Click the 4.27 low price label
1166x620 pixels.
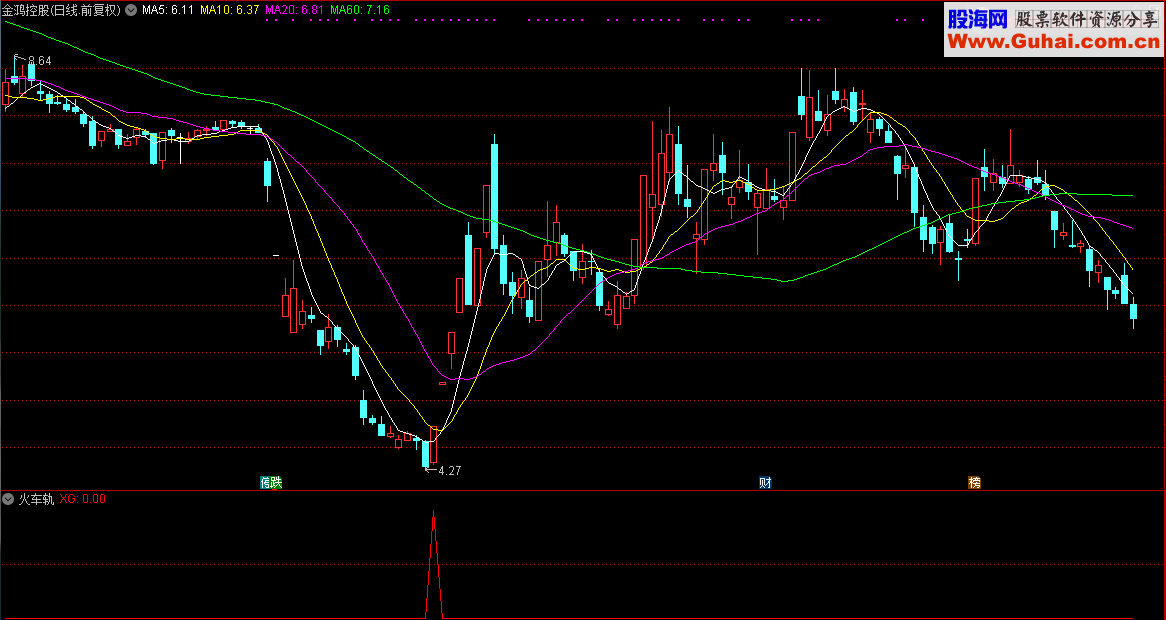click(x=450, y=471)
